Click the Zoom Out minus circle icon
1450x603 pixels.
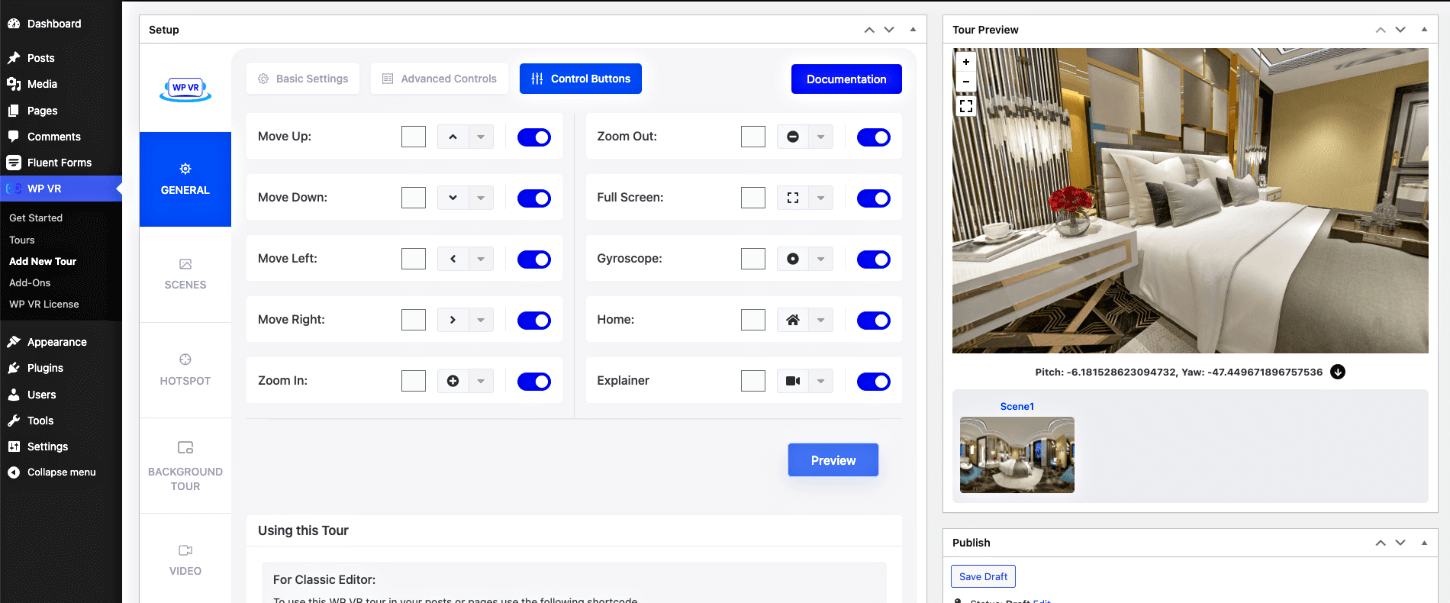(793, 137)
